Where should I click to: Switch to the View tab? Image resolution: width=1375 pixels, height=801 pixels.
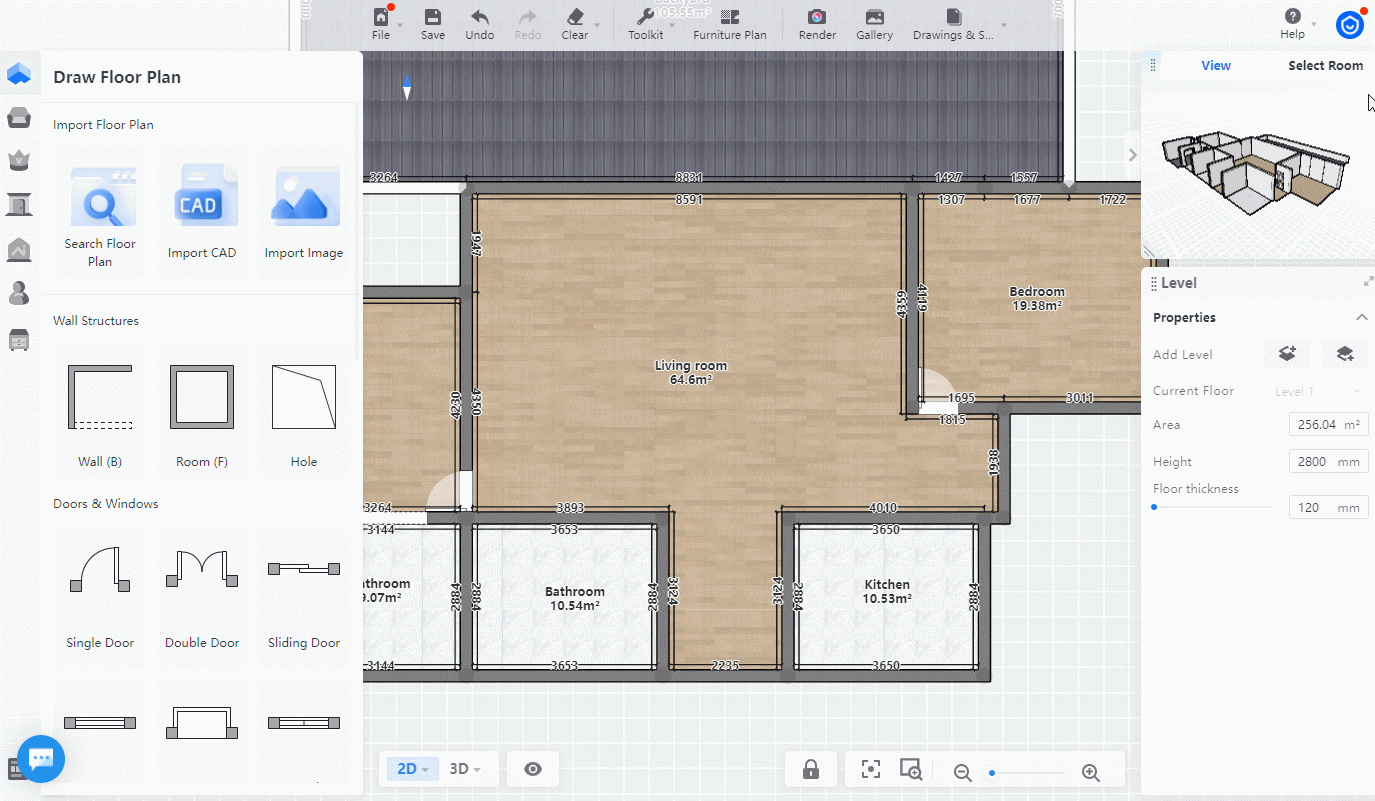[x=1216, y=65]
